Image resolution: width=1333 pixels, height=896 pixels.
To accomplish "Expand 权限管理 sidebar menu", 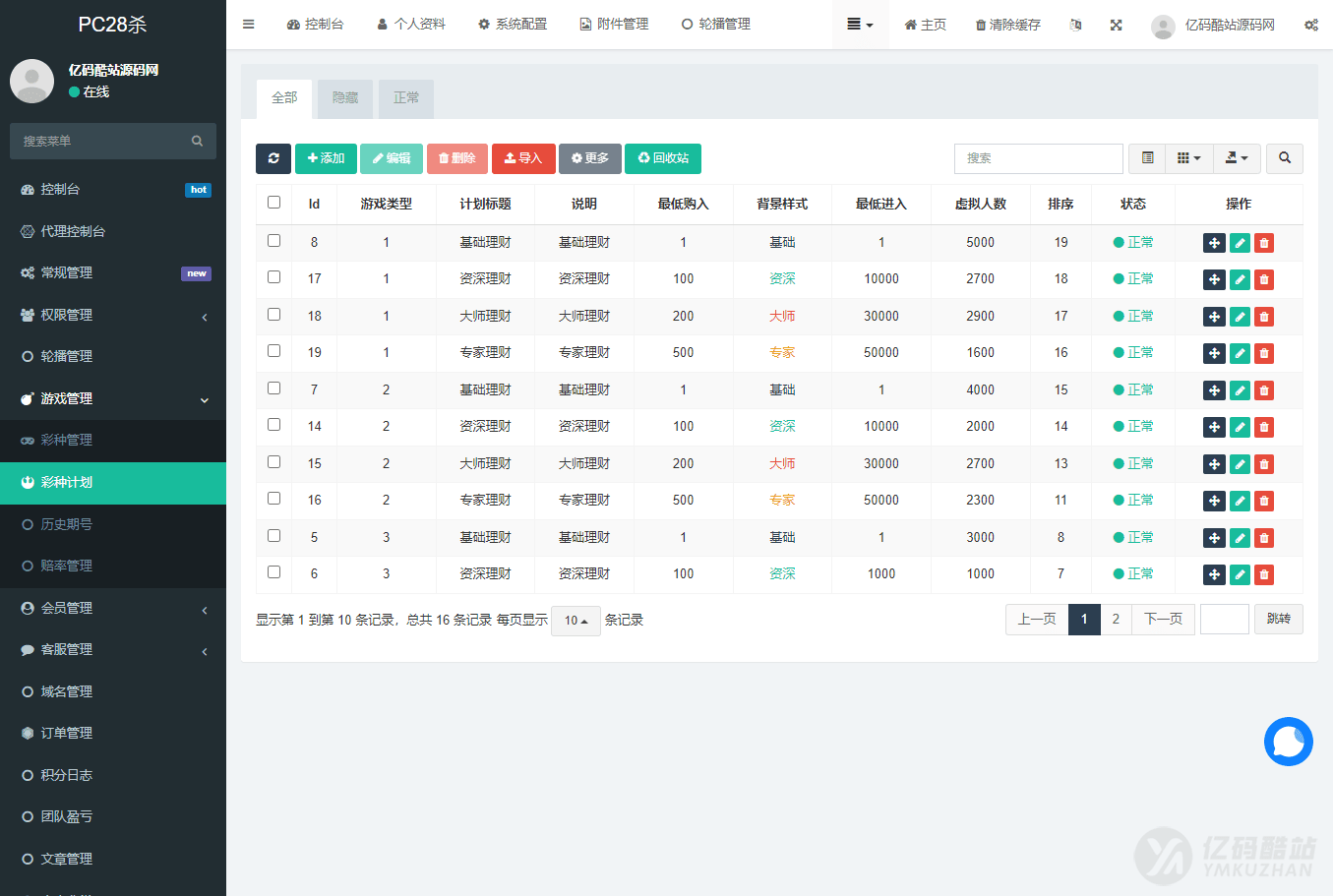I will [x=113, y=315].
